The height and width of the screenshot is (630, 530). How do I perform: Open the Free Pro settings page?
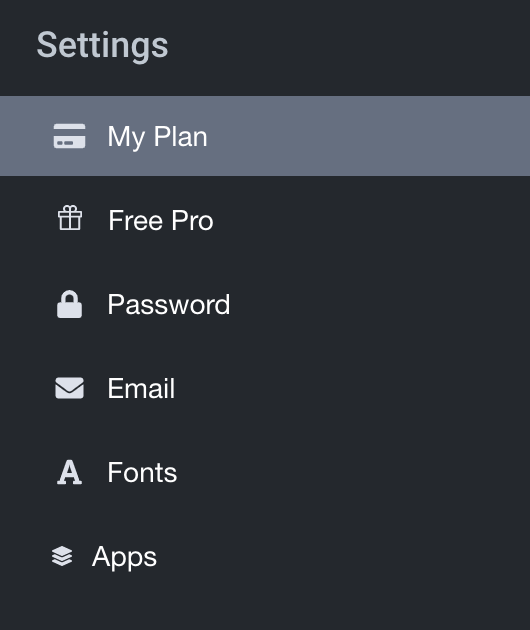265,220
